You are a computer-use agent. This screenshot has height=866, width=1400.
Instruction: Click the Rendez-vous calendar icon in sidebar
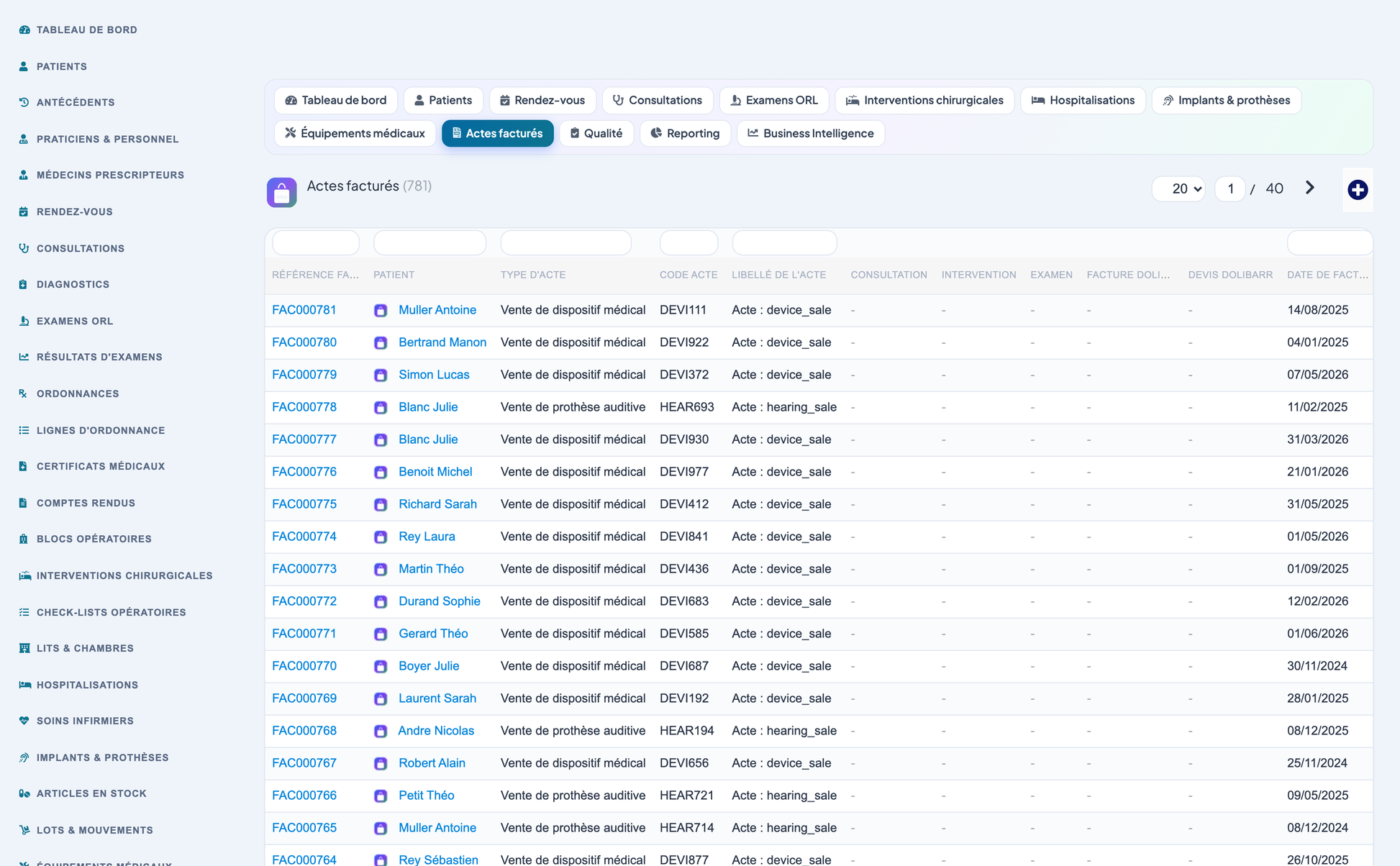point(24,211)
